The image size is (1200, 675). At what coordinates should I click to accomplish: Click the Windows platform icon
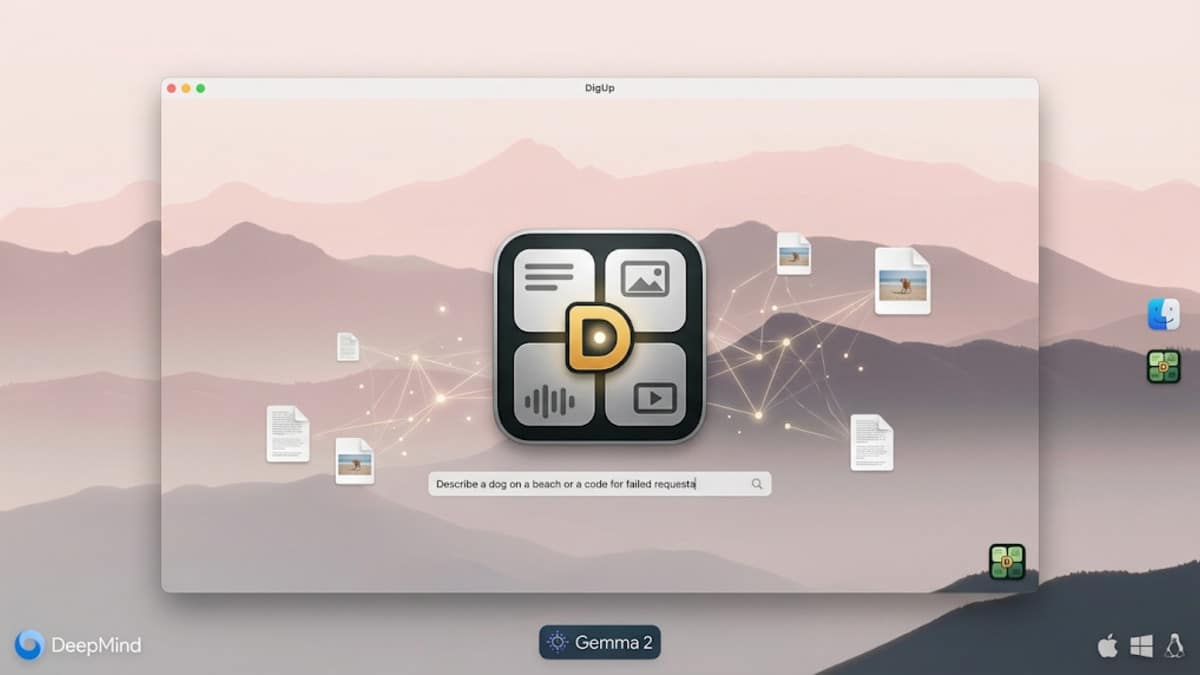(1141, 646)
